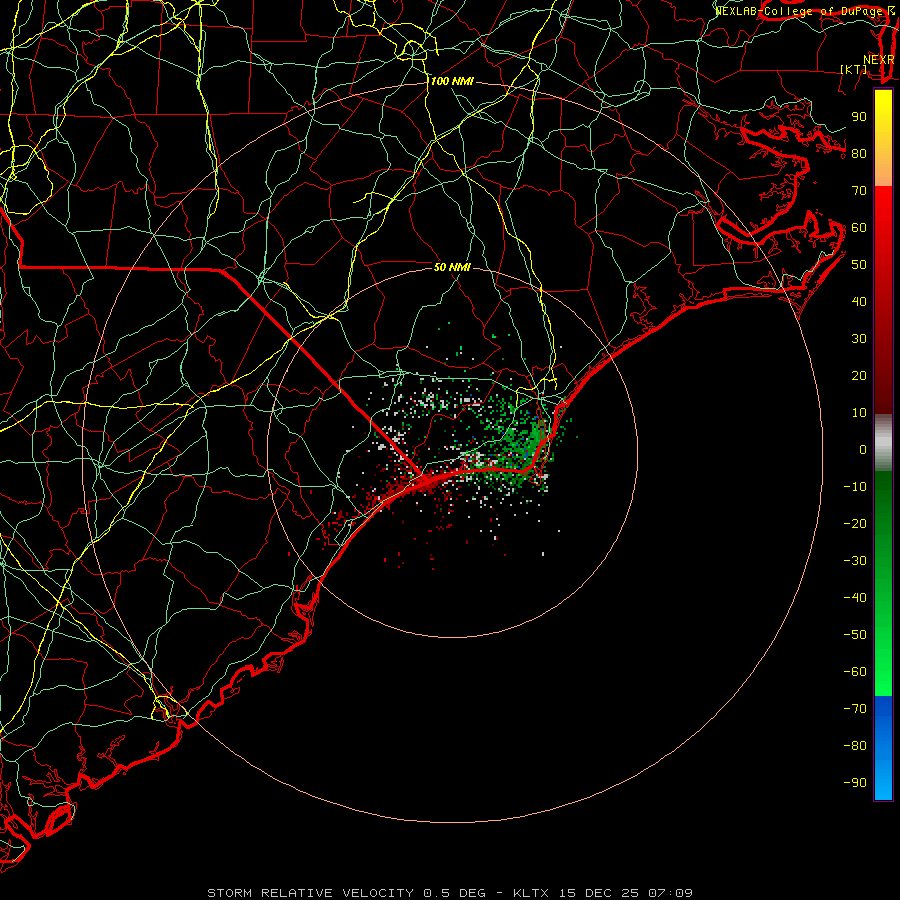The height and width of the screenshot is (900, 900).
Task: Click the 70 value on the velocity scale
Action: (x=859, y=191)
